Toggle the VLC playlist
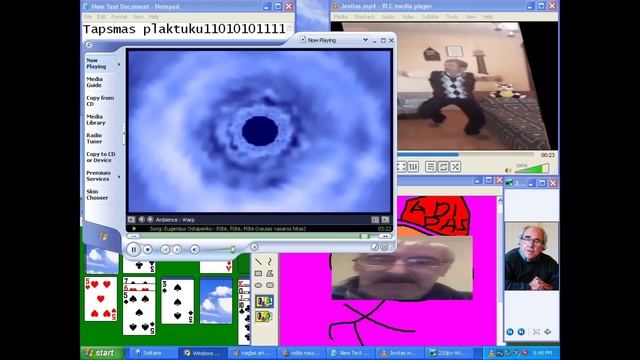This screenshot has width=640, height=360. (x=431, y=167)
